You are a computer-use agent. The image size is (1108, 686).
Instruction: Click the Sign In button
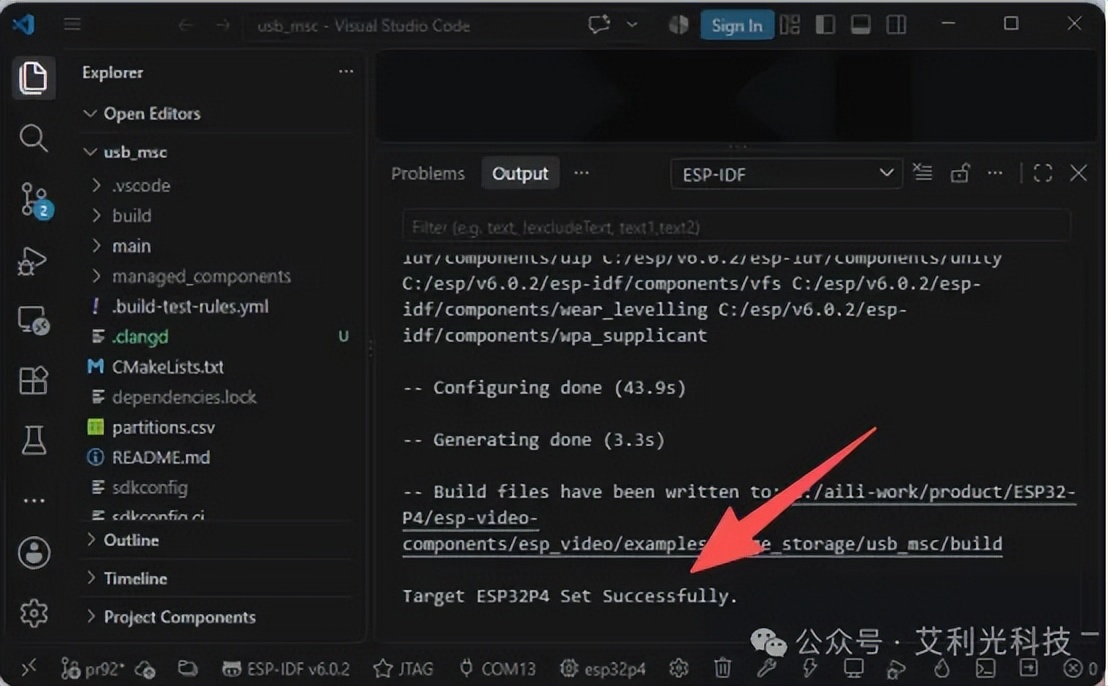click(x=736, y=25)
